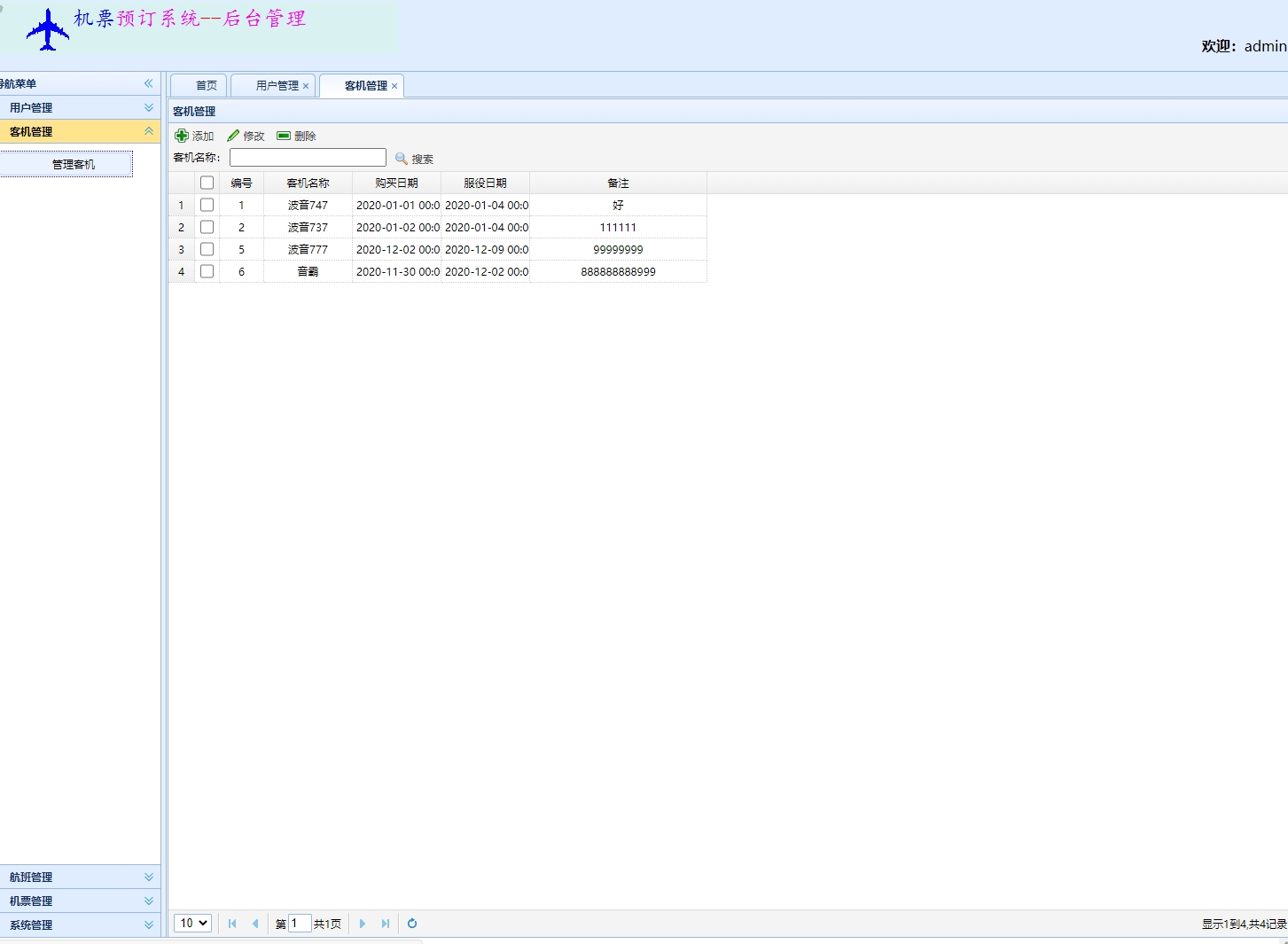
Task: Click the remark cell 99999999
Action: click(618, 249)
